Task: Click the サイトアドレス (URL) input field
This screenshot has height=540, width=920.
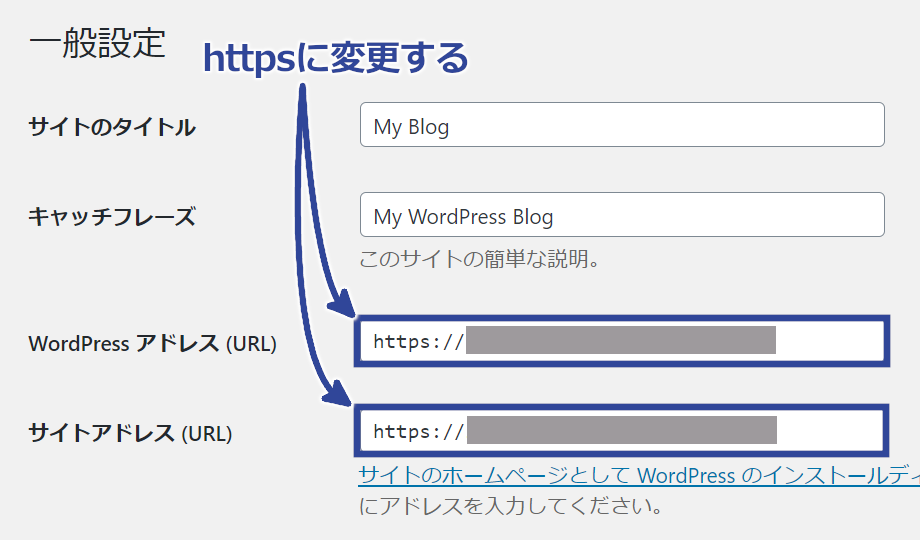Action: 622,431
